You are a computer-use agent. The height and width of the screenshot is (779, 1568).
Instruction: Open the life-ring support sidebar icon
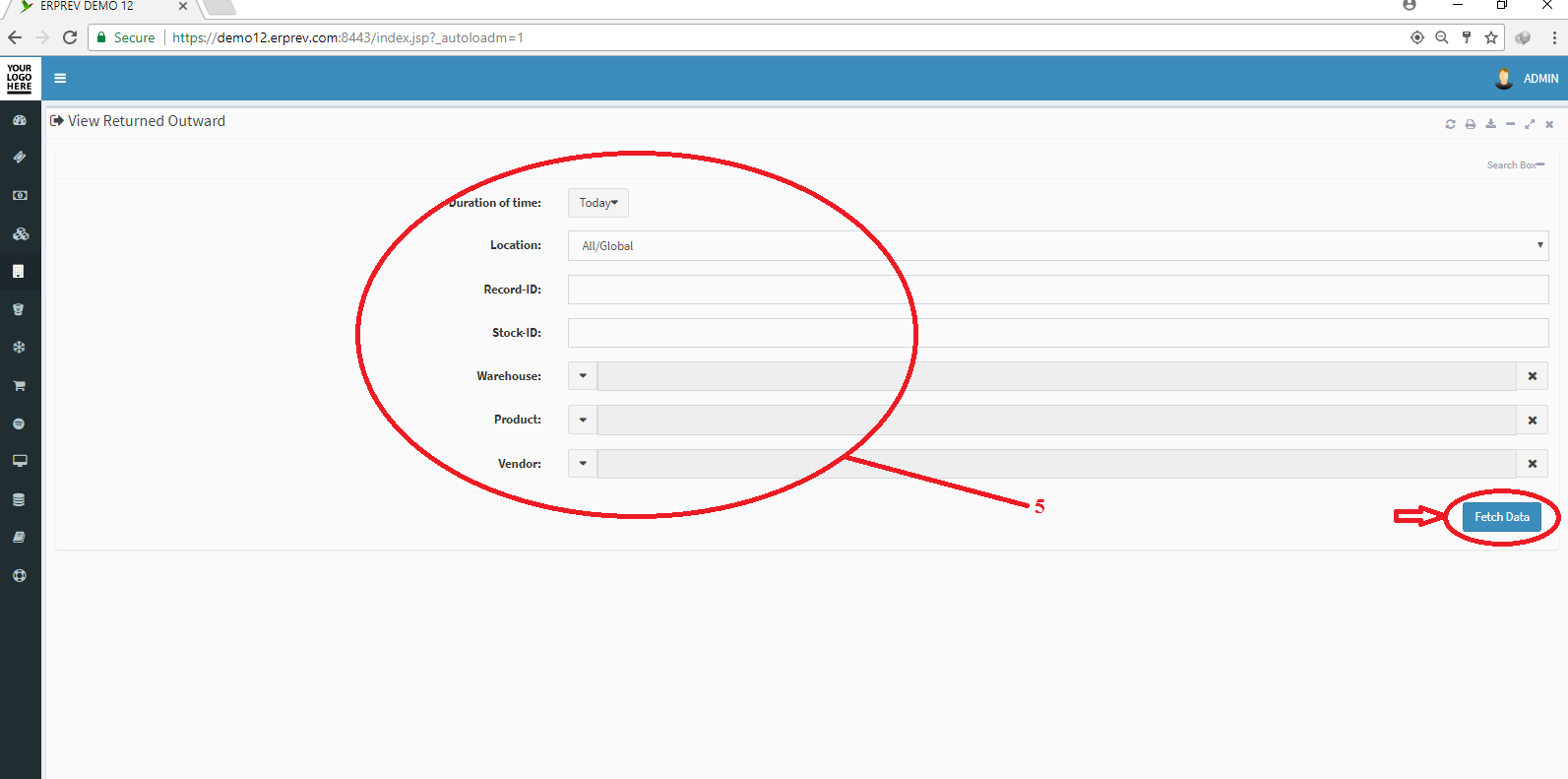[19, 575]
